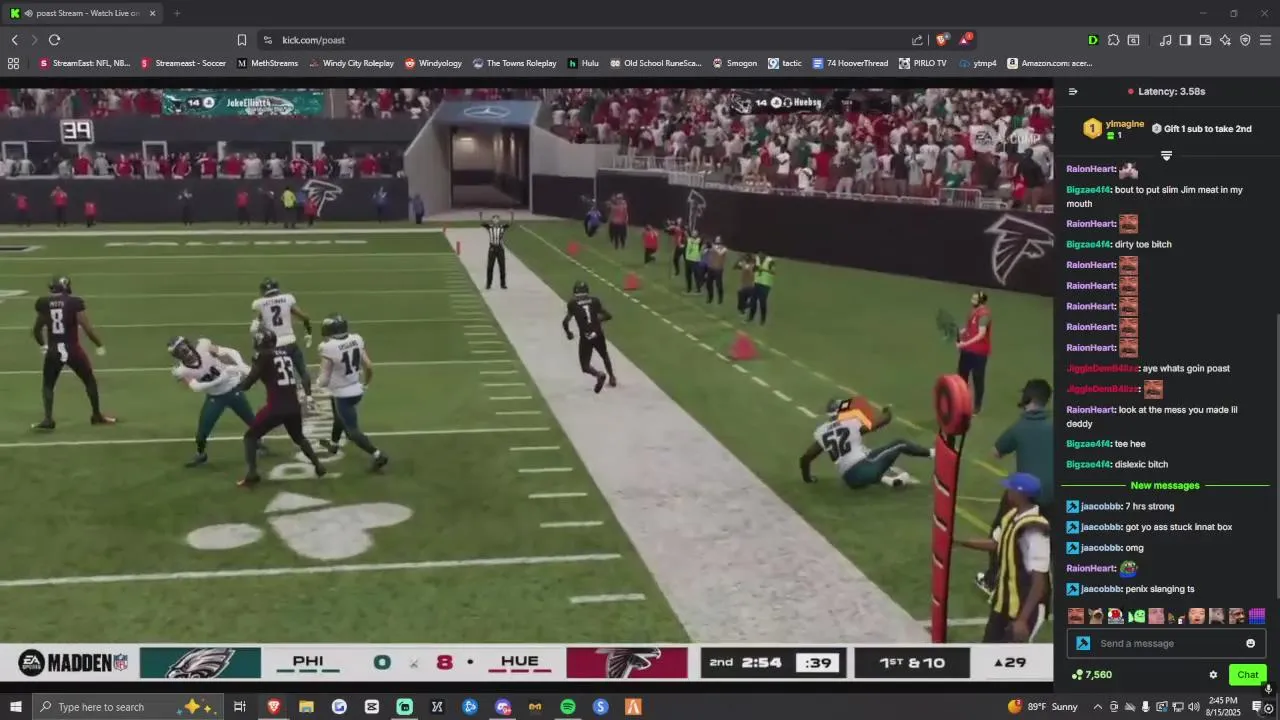The image size is (1280, 720).
Task: Open the tactic bookmark
Action: [784, 63]
